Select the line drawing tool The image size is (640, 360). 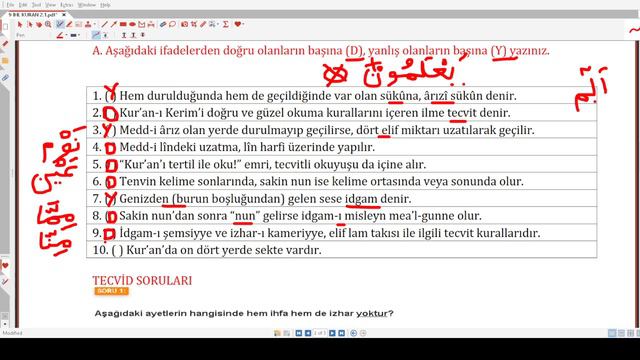[104, 24]
